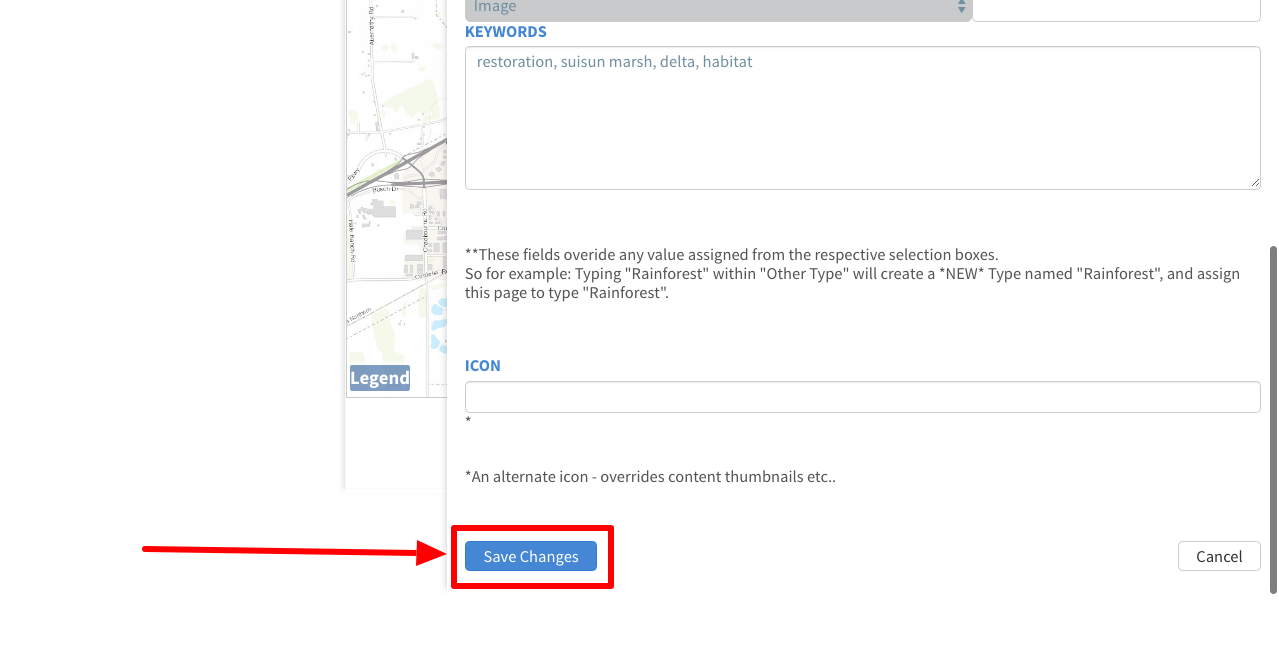The height and width of the screenshot is (649, 1279).
Task: Click the alternate icon help note
Action: [650, 477]
